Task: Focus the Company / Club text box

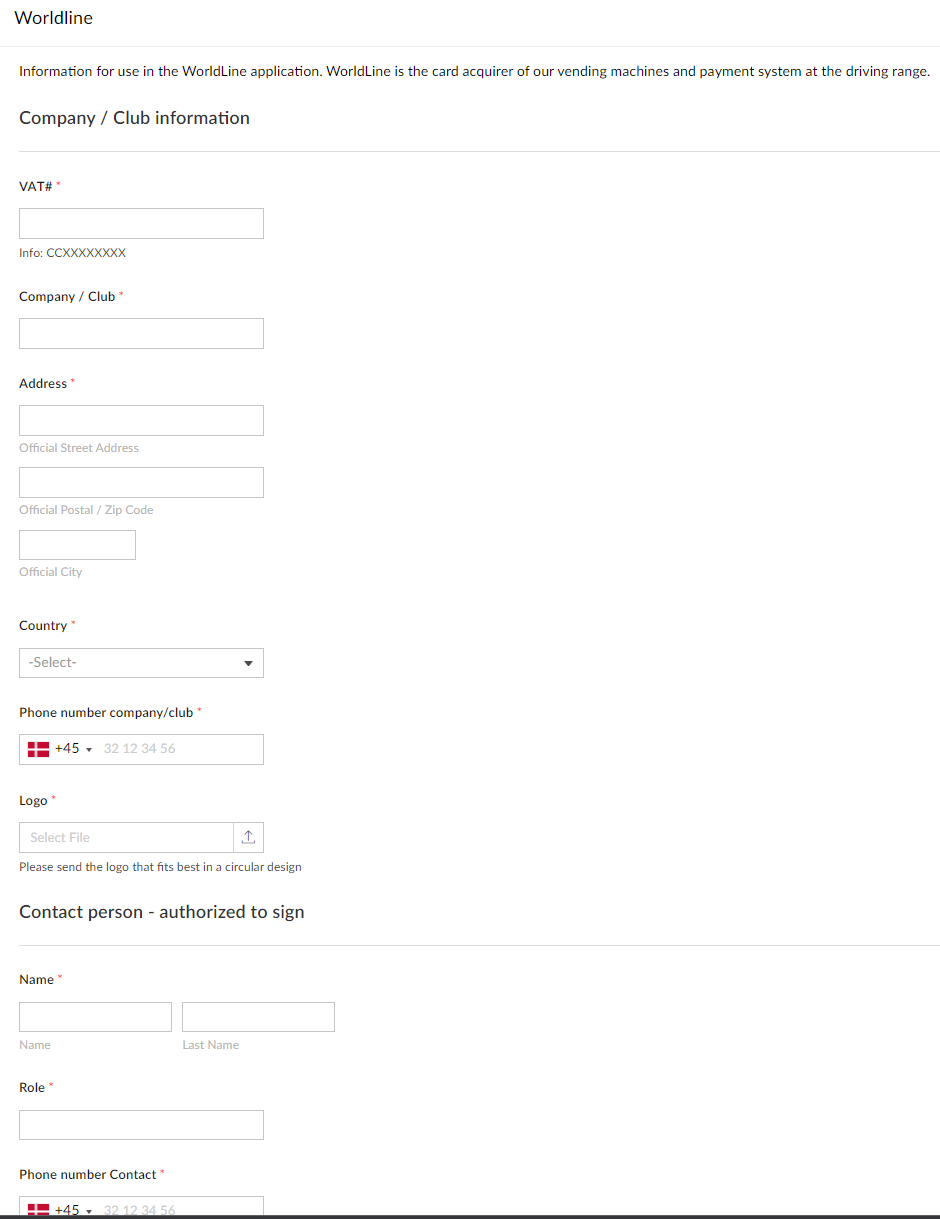Action: [x=141, y=334]
